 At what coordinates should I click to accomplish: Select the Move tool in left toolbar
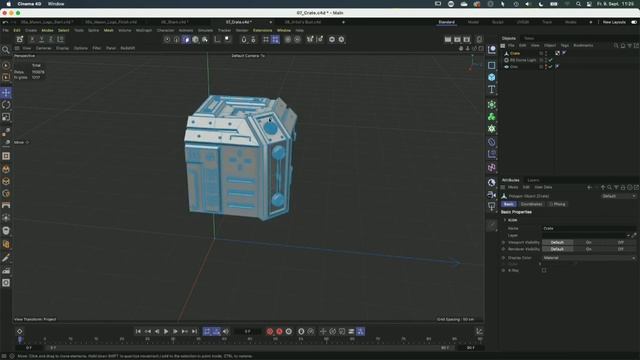click(6, 93)
